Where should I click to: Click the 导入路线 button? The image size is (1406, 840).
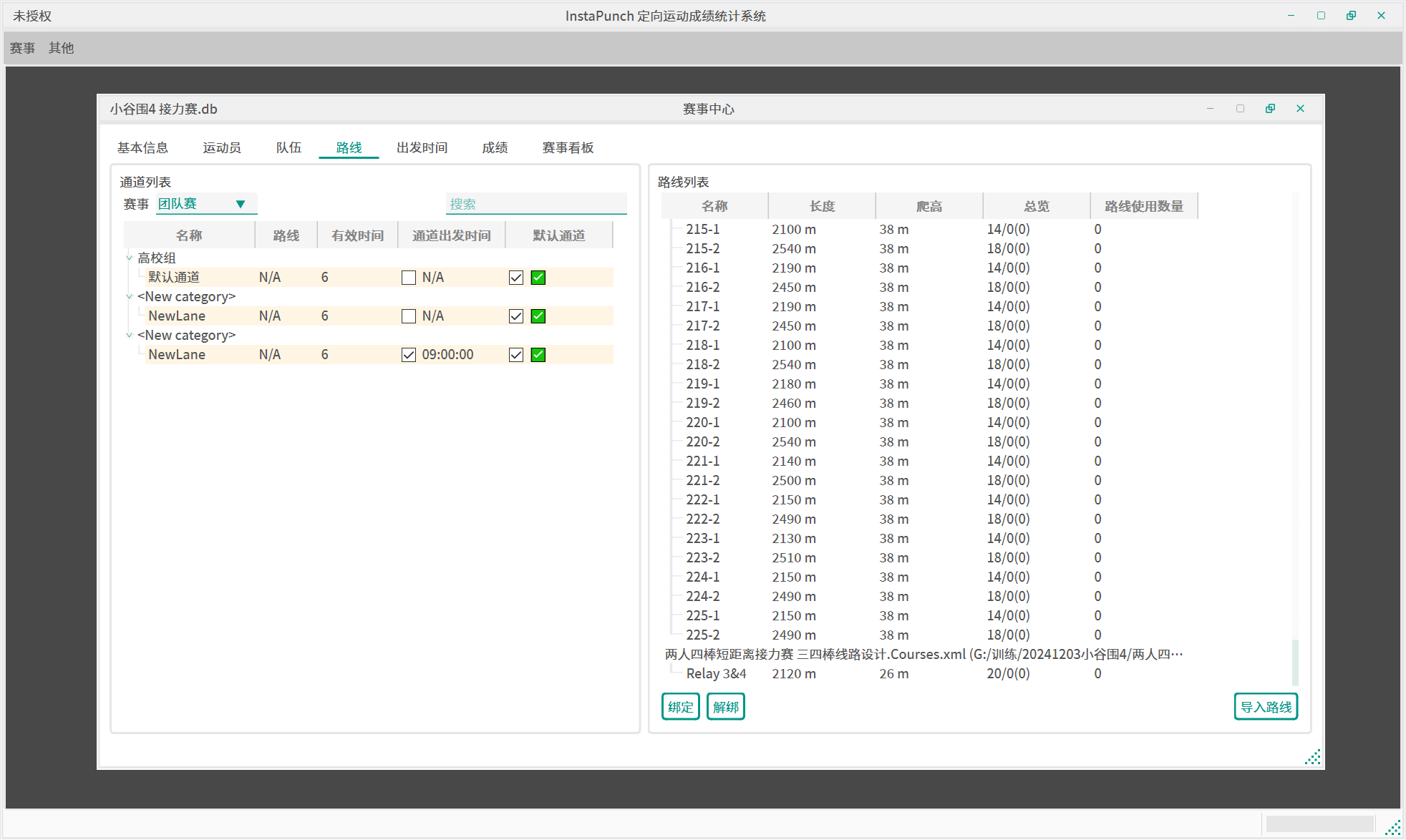coord(1265,707)
